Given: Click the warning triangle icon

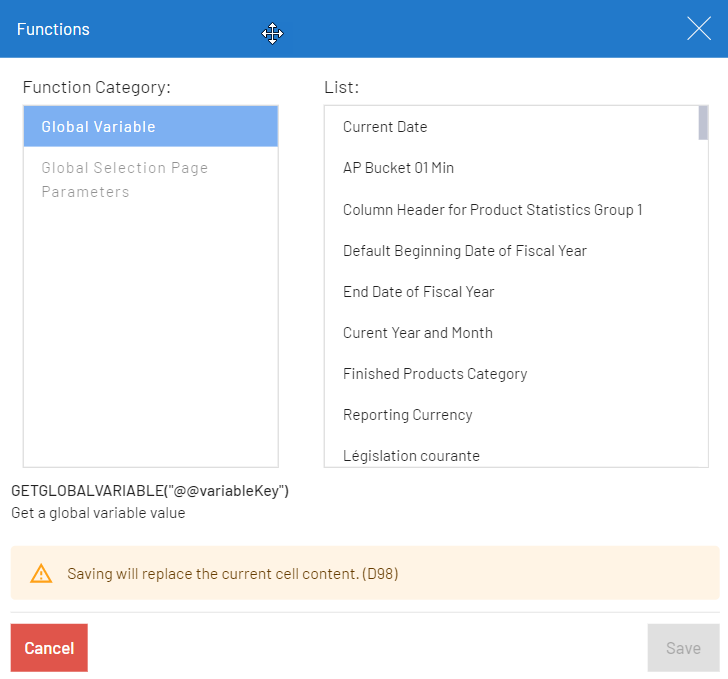Looking at the screenshot, I should pyautogui.click(x=41, y=574).
